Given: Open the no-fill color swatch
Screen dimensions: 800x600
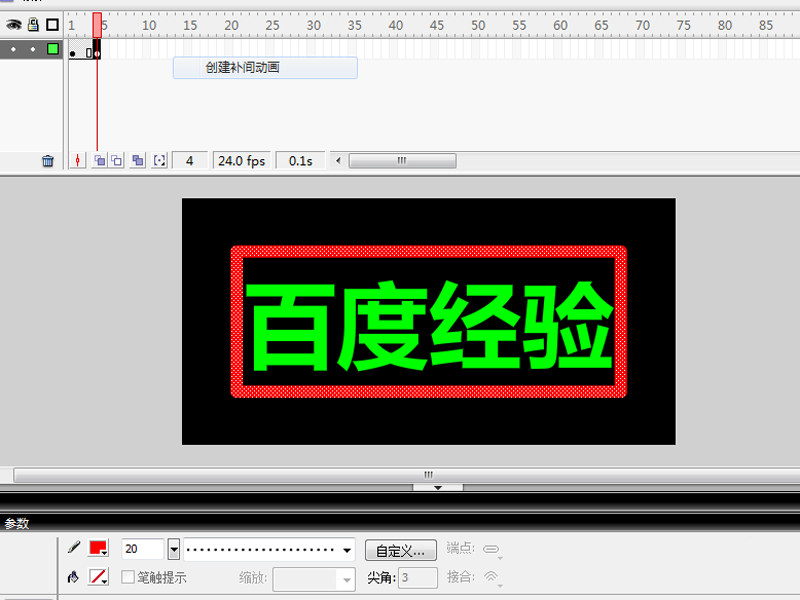Looking at the screenshot, I should click(x=98, y=577).
